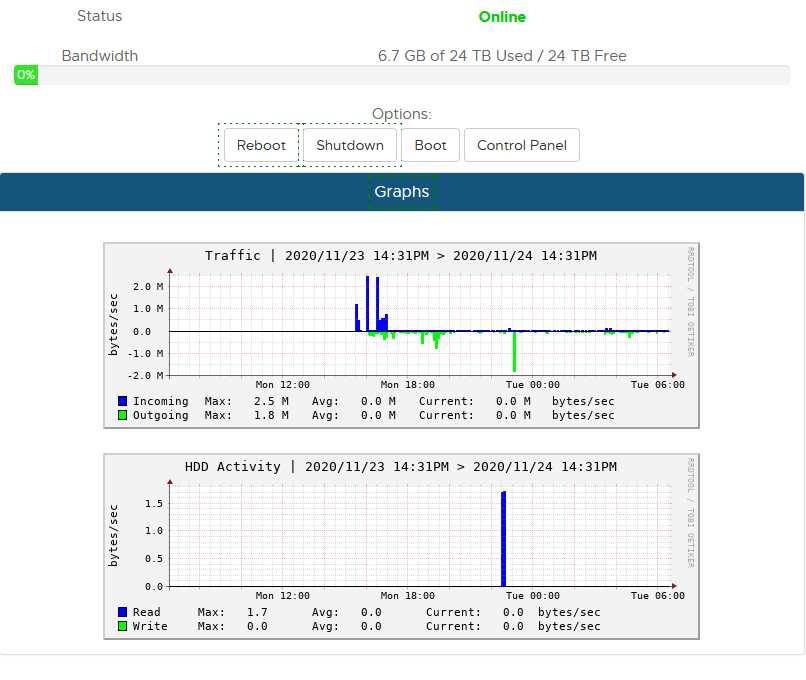Click the Bandwidth usage summary text
Image resolution: width=806 pixels, height=680 pixels.
502,56
